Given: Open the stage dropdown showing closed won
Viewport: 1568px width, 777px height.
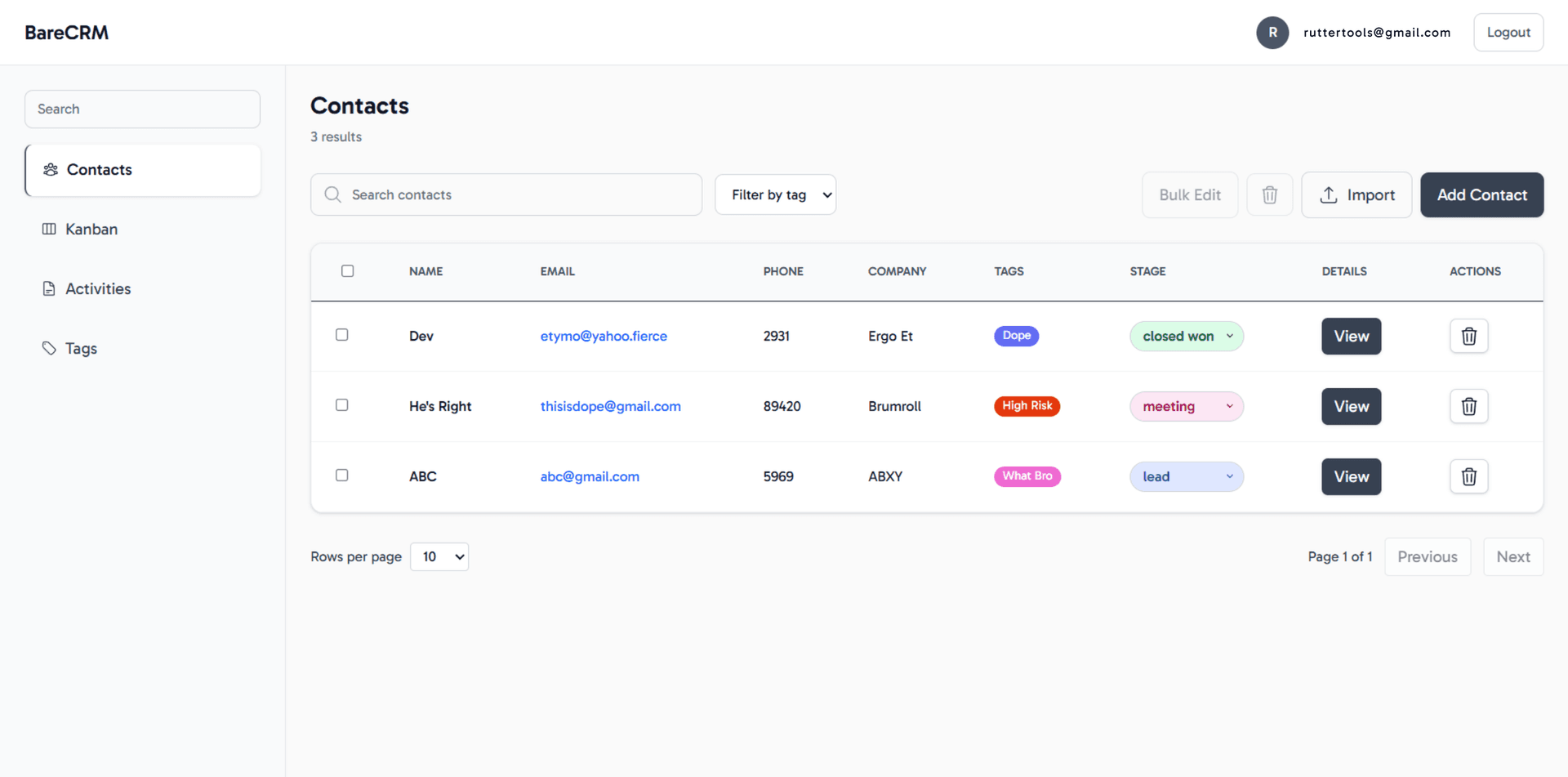Looking at the screenshot, I should [x=1187, y=336].
